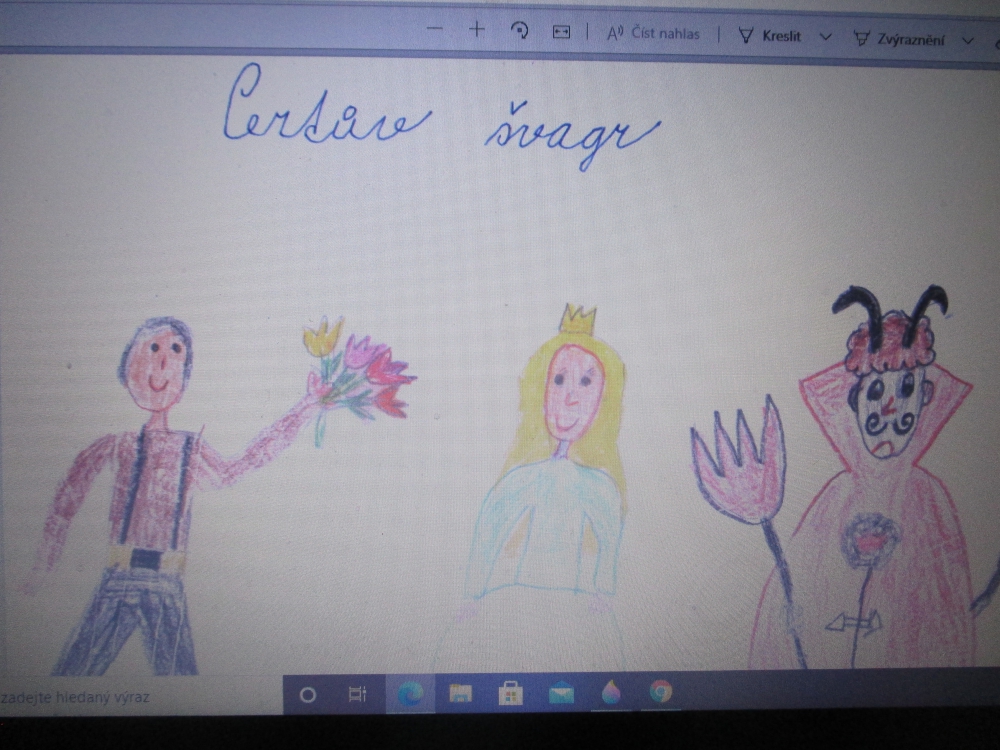Zoom out with the minus icon

(x=434, y=29)
